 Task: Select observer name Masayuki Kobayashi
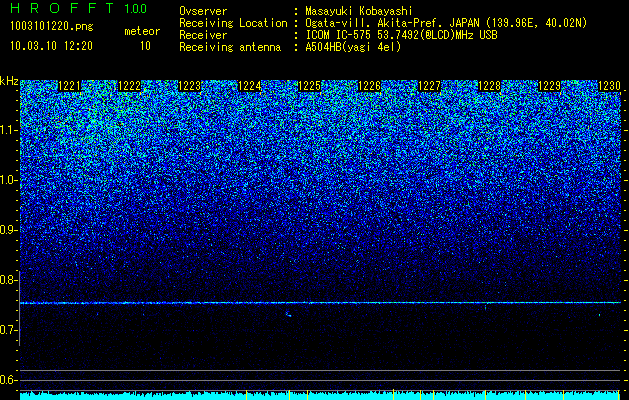pos(359,11)
